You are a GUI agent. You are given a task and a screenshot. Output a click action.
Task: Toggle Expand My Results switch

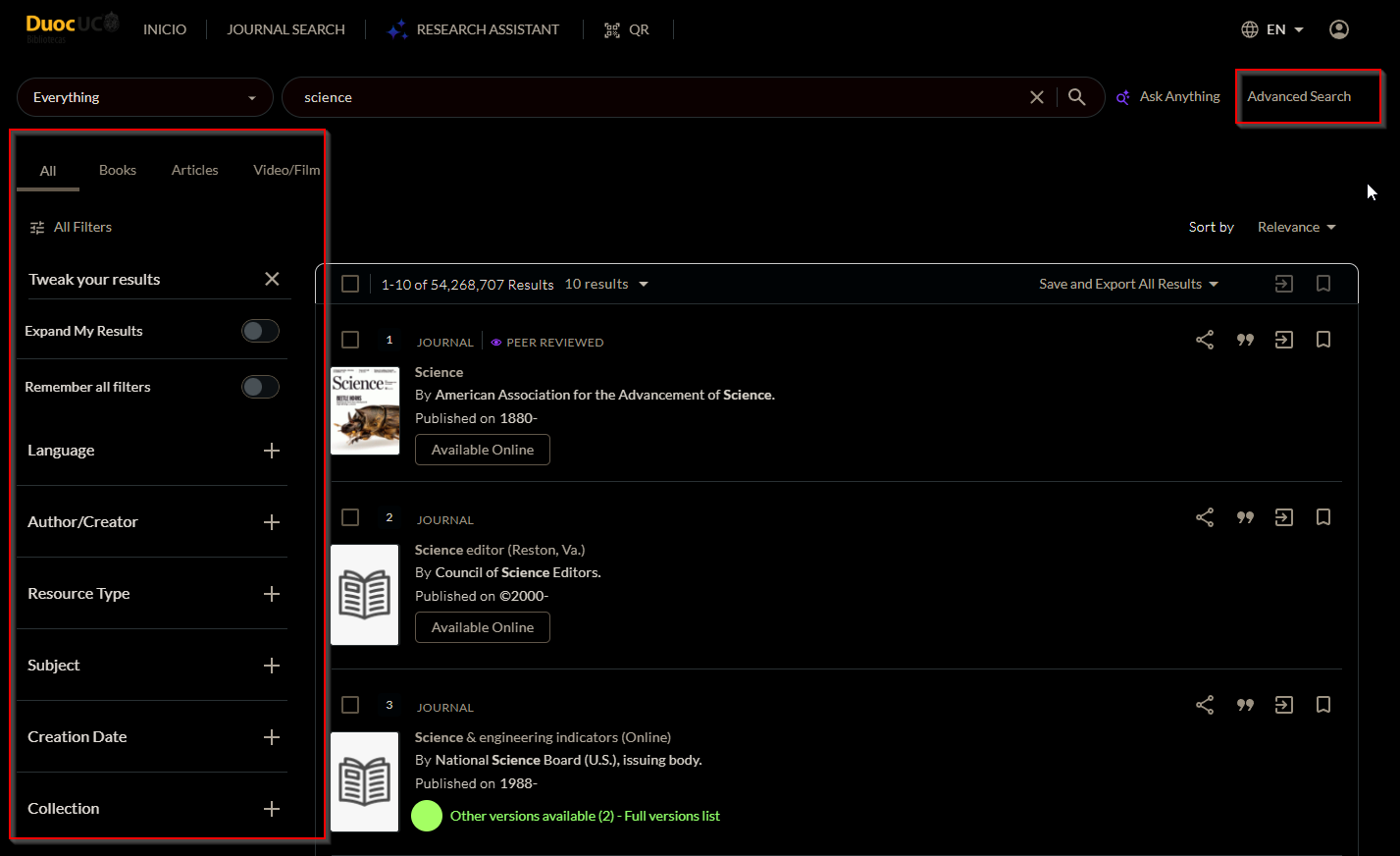260,331
